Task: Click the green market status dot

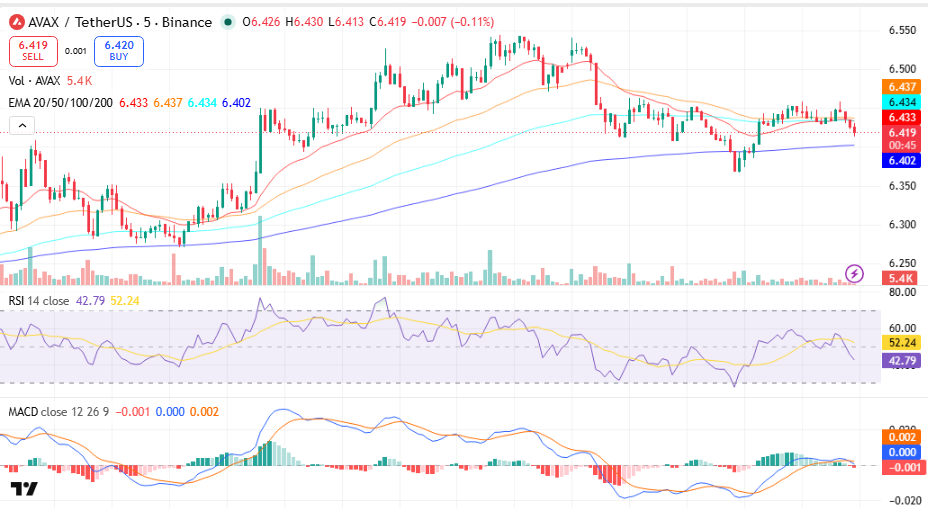Action: pyautogui.click(x=228, y=22)
